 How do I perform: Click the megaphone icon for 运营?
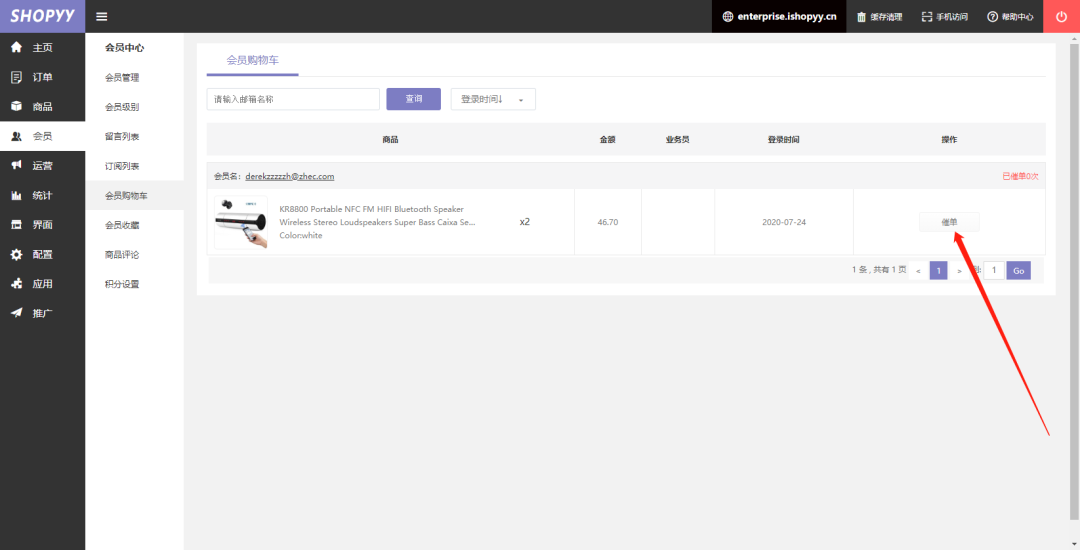point(17,166)
